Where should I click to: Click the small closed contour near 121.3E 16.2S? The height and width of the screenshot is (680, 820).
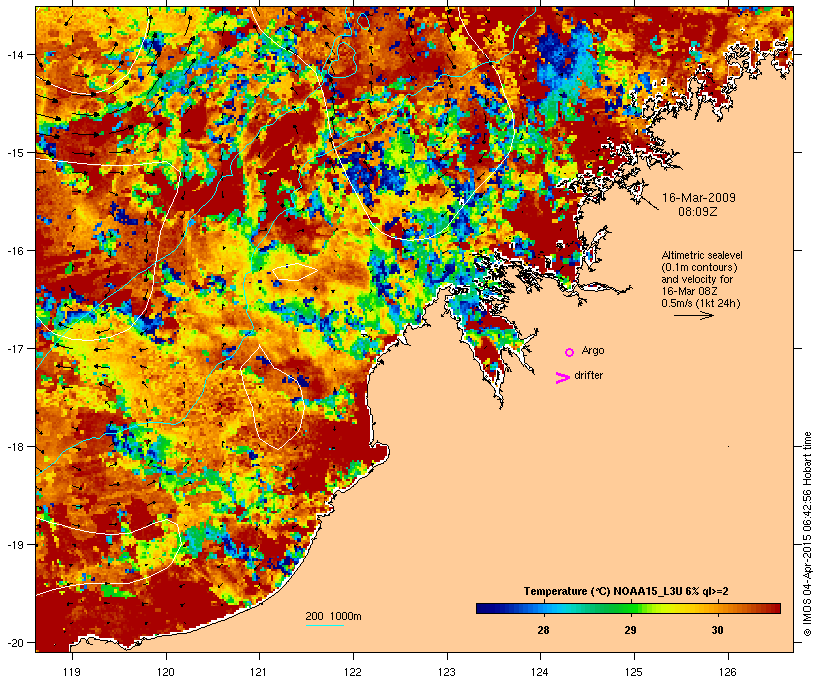click(x=294, y=272)
